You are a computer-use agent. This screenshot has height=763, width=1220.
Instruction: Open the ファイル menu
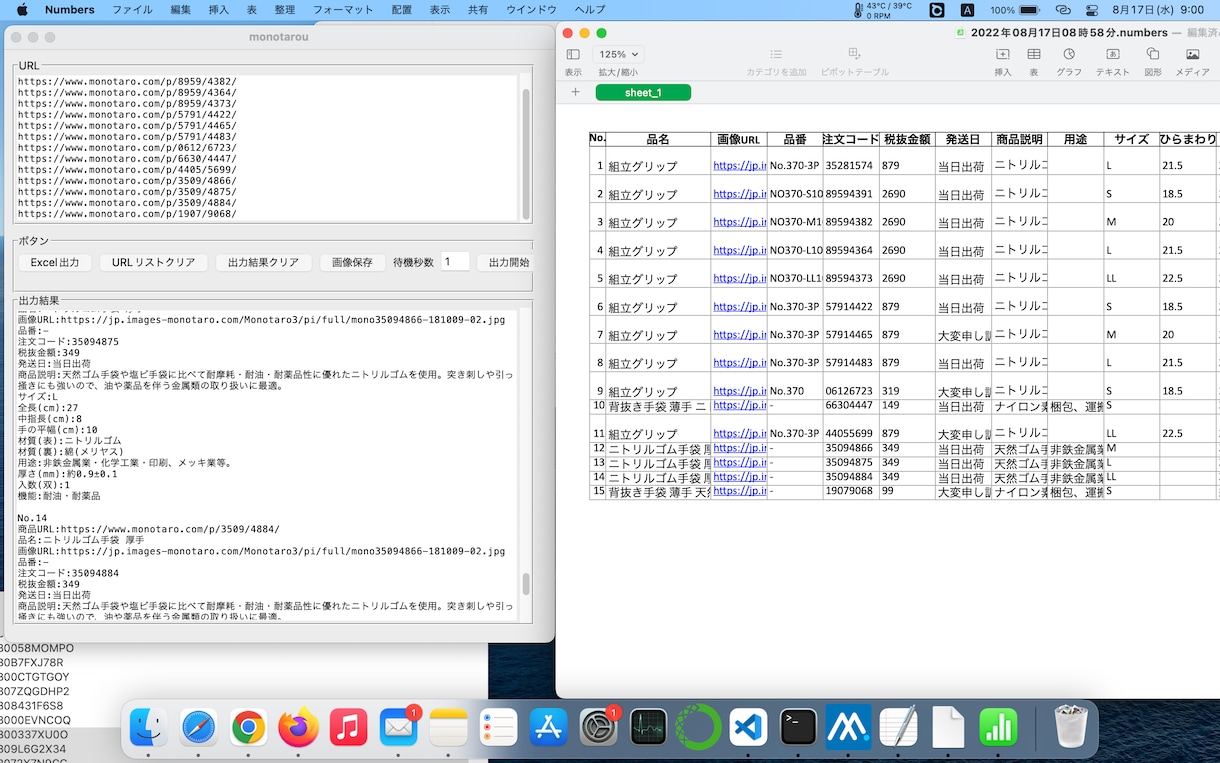click(x=132, y=10)
